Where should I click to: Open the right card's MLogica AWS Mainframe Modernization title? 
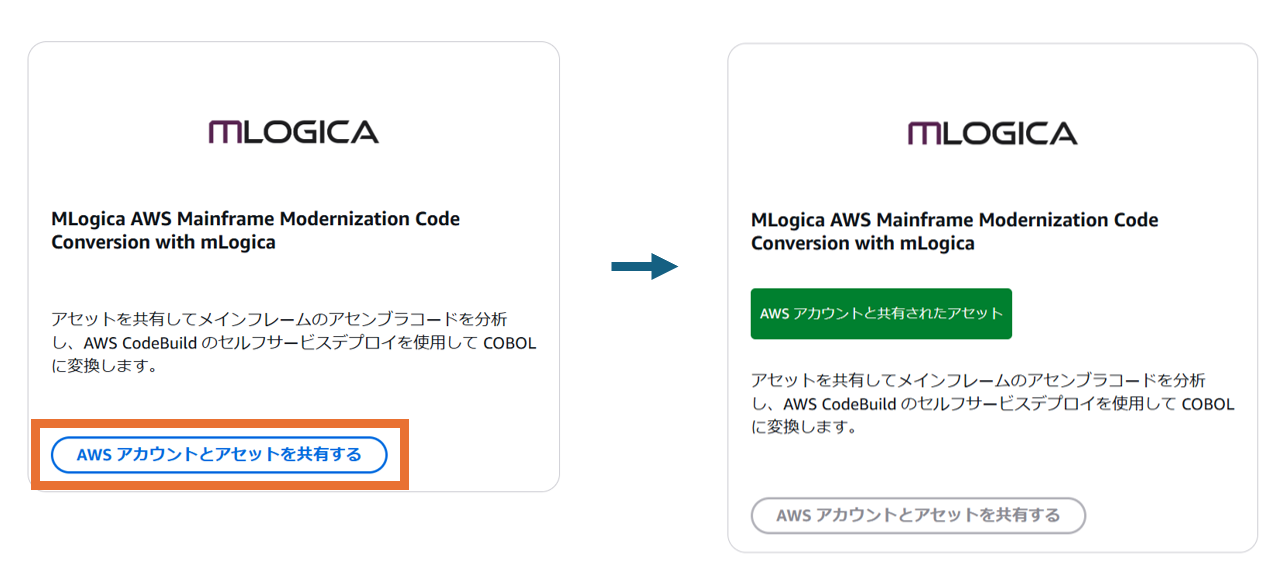click(x=954, y=231)
